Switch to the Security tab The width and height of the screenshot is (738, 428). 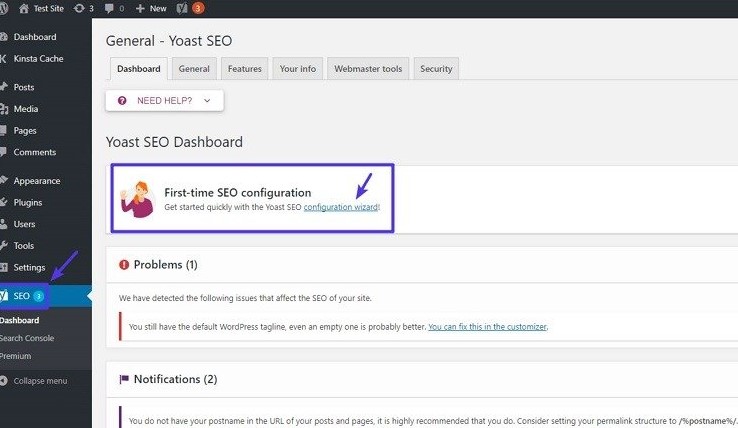(436, 69)
